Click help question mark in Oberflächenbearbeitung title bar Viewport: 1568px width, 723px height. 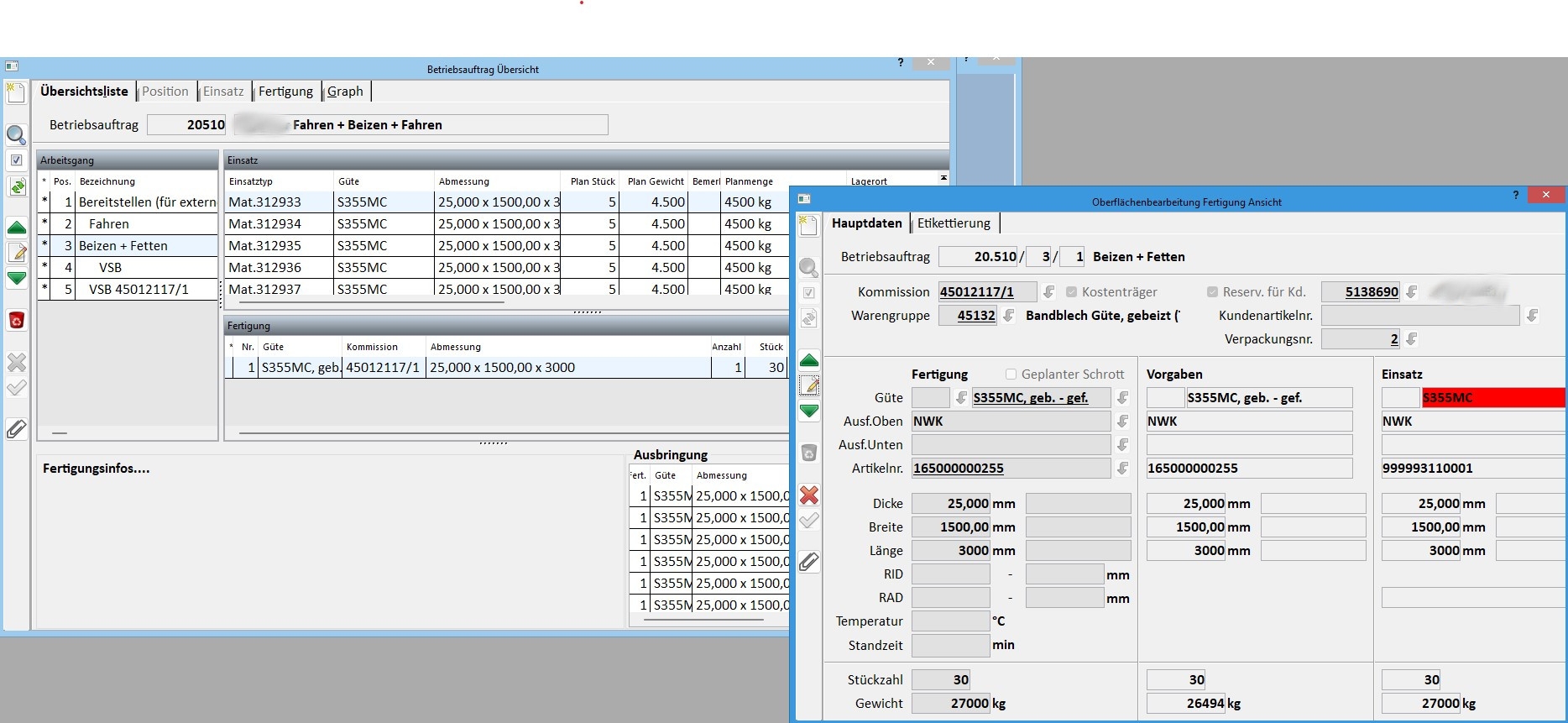coord(1515,195)
